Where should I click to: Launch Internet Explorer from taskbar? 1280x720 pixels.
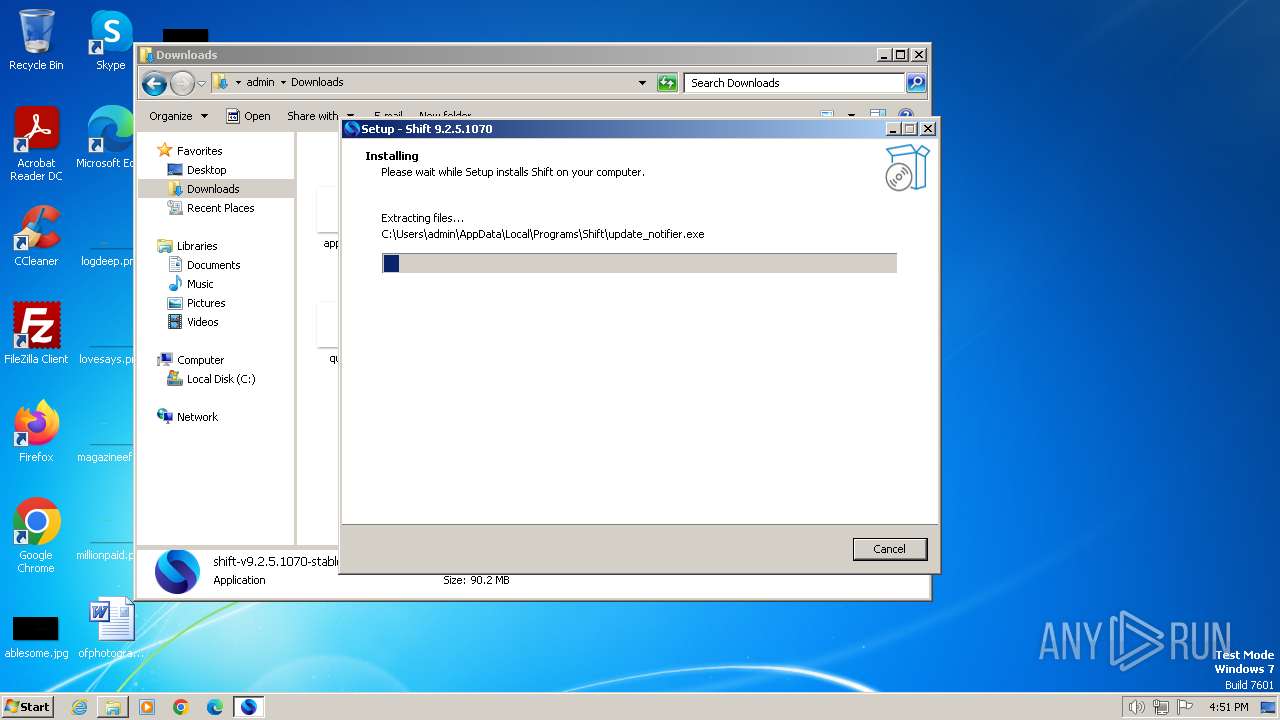(79, 707)
